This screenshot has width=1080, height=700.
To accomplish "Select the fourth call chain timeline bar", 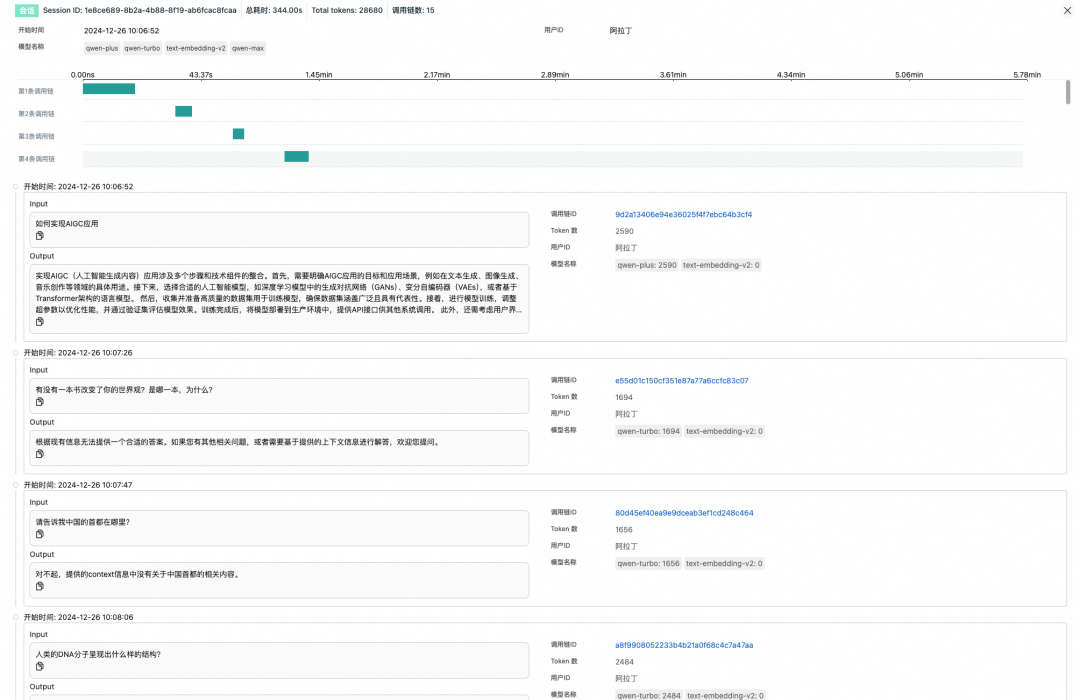I will (296, 156).
